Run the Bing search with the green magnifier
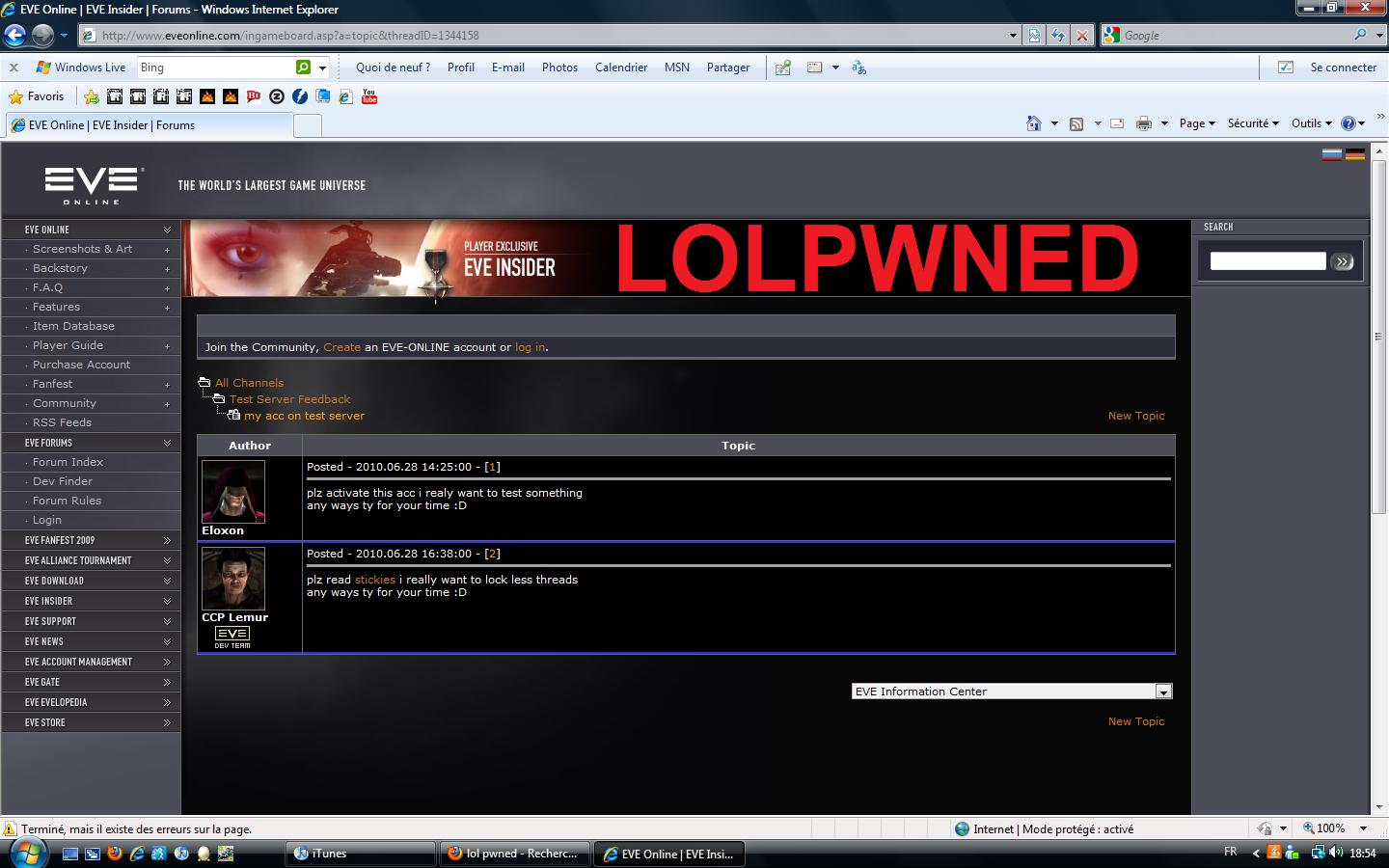The width and height of the screenshot is (1389, 868). 304,68
